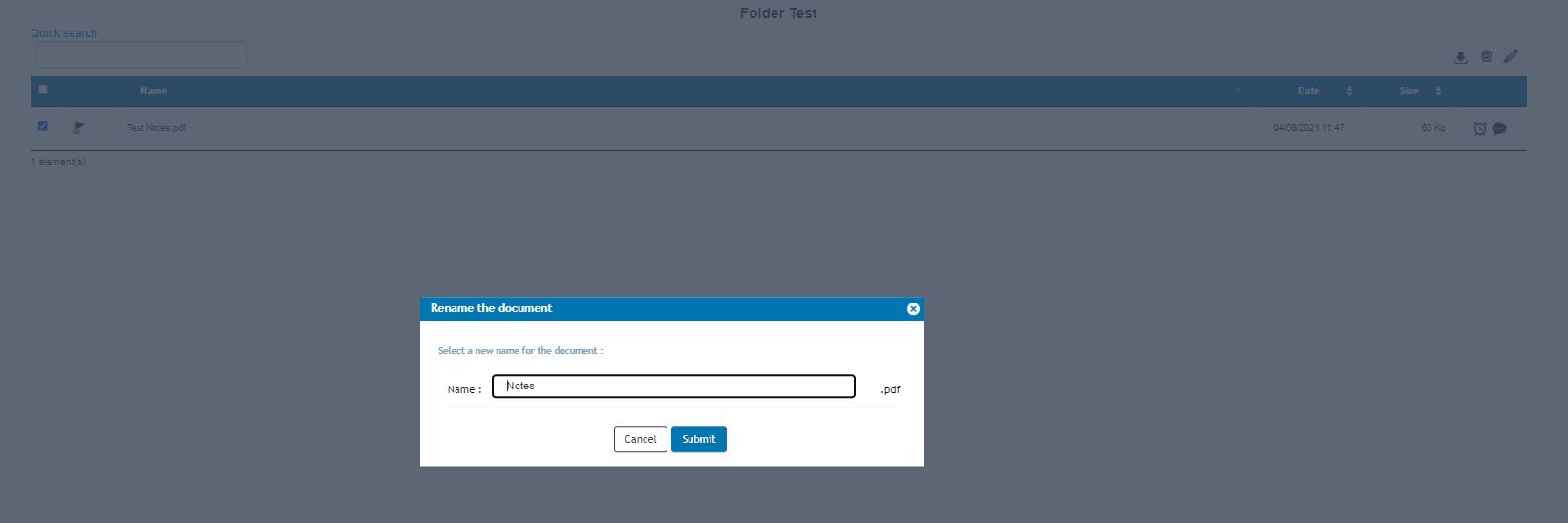Click the Name column ascending sort arrow
This screenshot has width=1568, height=523.
pos(1238,90)
